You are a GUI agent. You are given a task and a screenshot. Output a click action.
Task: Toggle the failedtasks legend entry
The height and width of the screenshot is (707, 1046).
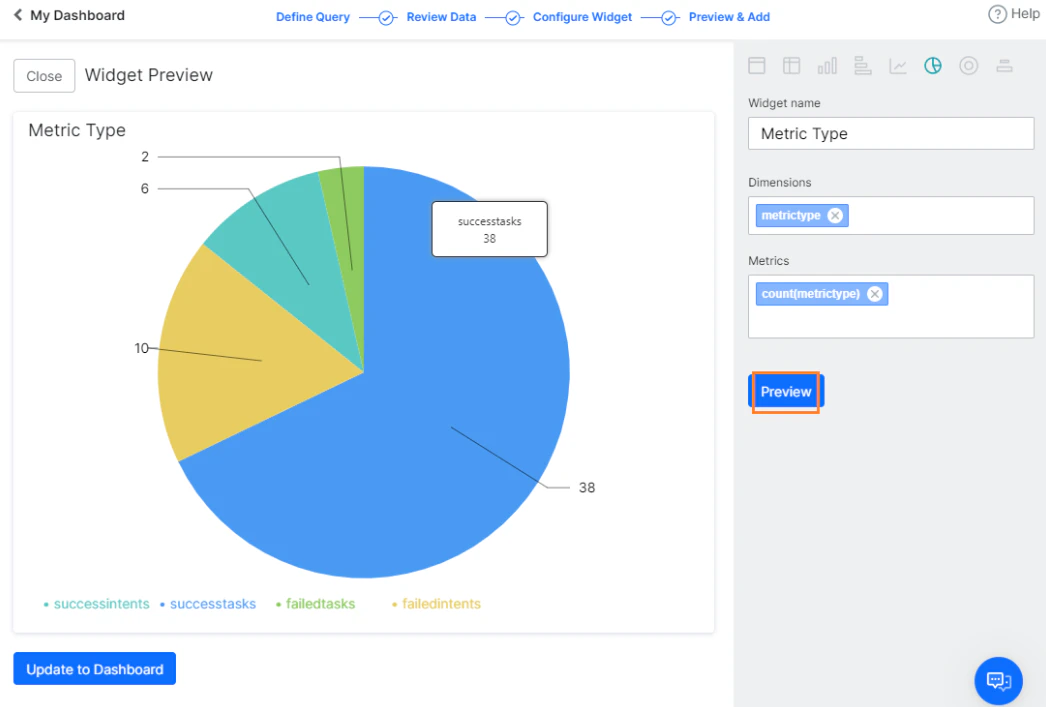[x=320, y=603]
